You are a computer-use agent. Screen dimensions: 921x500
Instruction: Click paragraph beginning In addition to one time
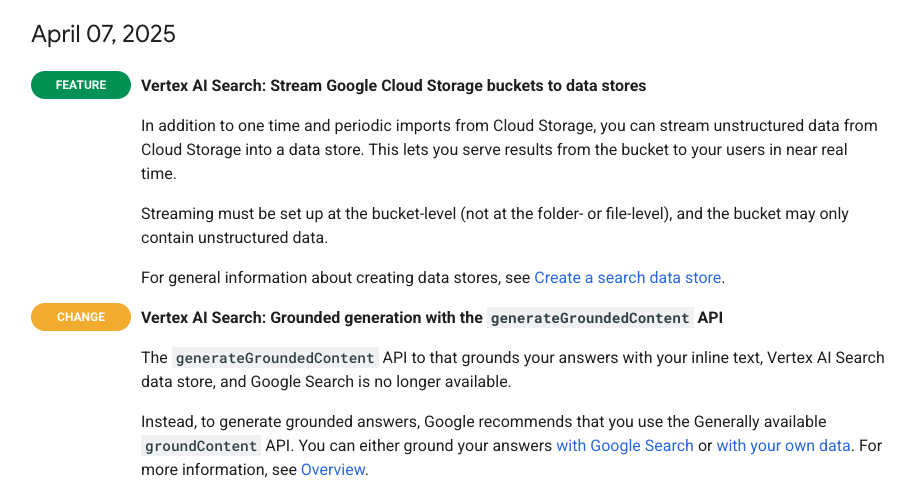pos(509,150)
